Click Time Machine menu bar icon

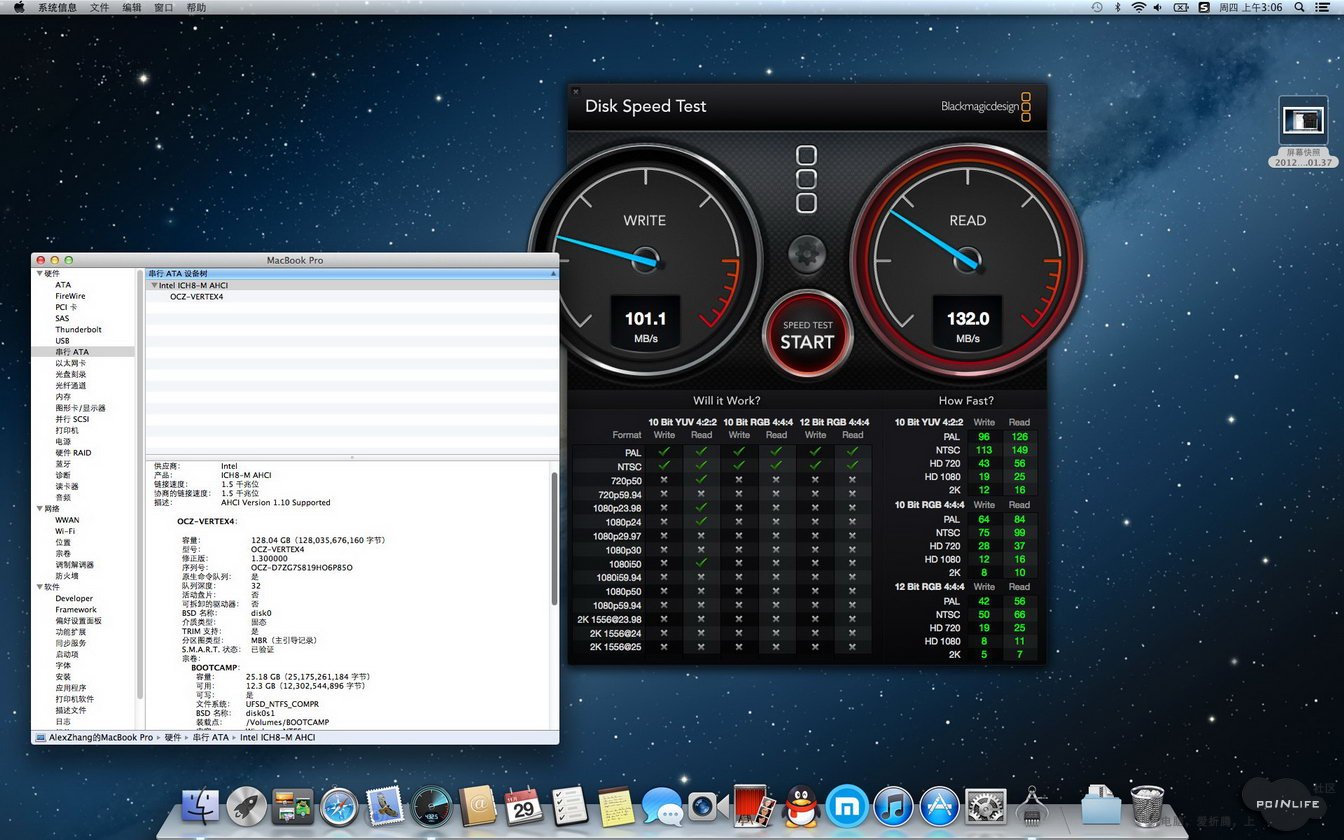(x=1097, y=7)
